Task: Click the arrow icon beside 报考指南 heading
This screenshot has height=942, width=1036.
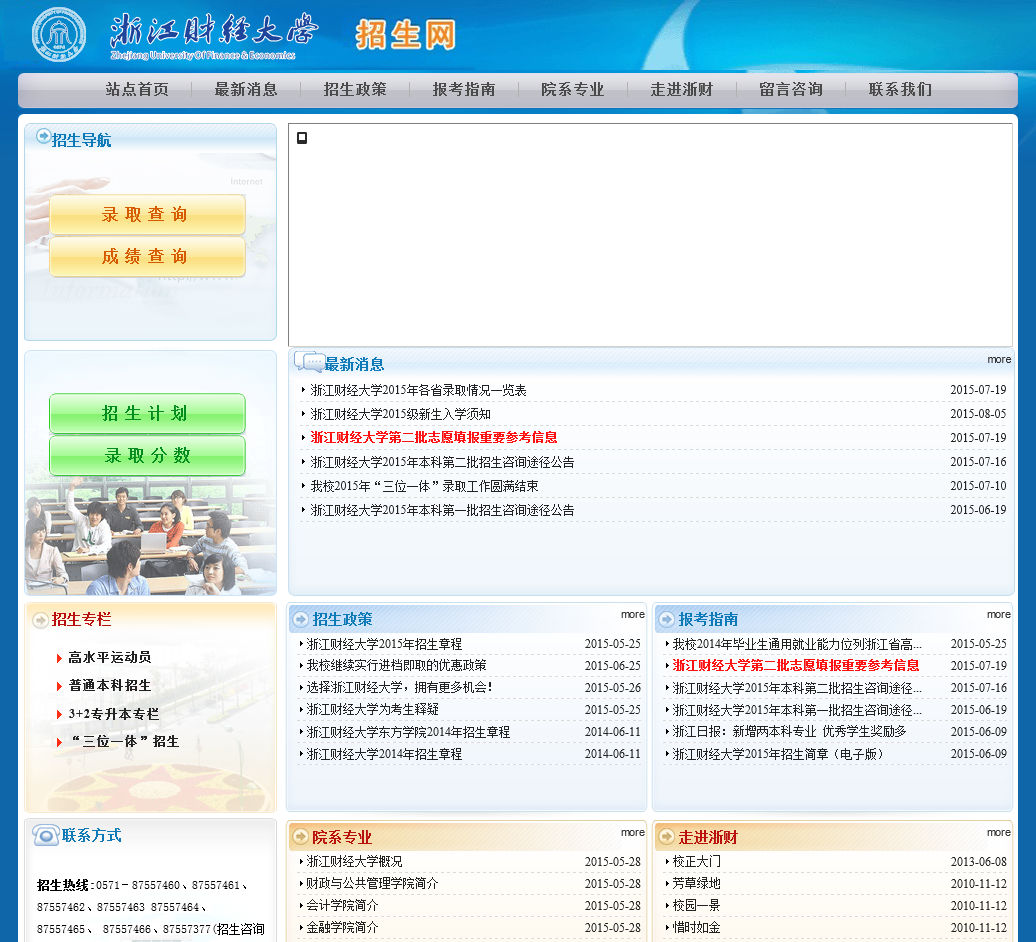Action: 667,620
